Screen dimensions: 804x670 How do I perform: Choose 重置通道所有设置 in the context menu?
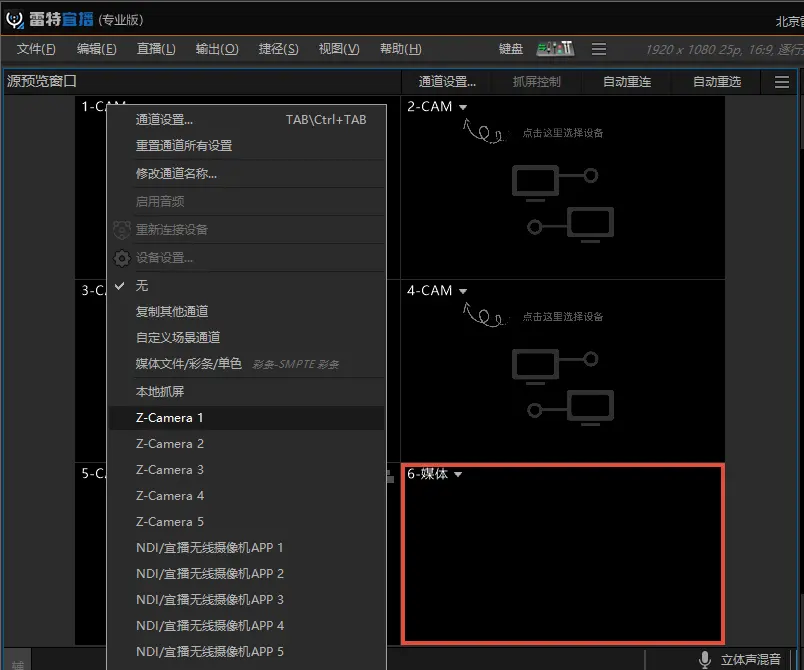point(247,146)
